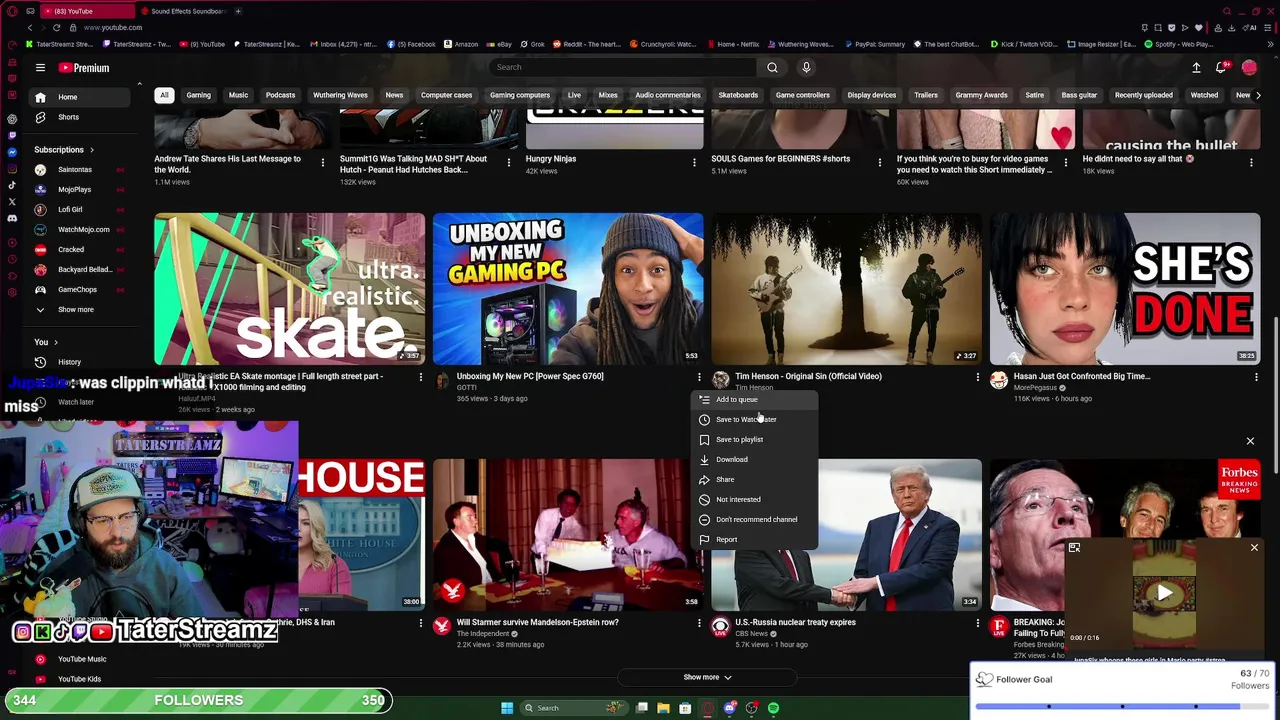Choose Report in context menu
The height and width of the screenshot is (720, 1280).
(x=756, y=539)
